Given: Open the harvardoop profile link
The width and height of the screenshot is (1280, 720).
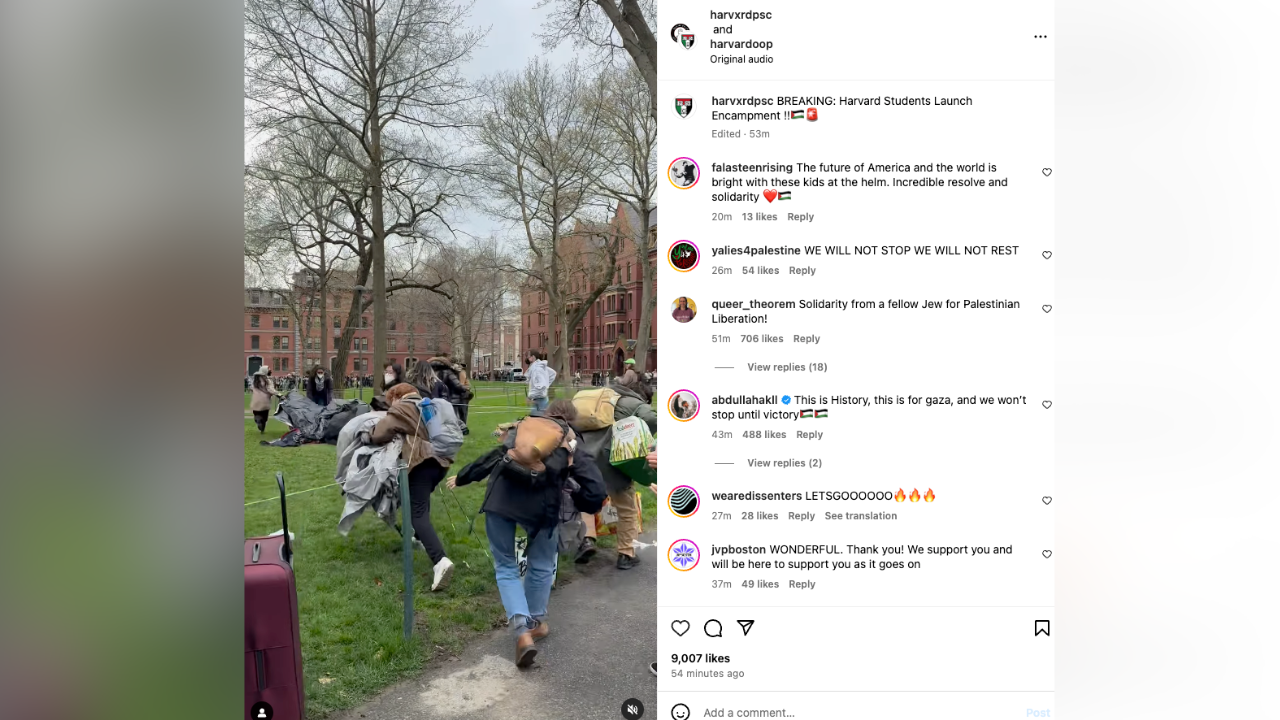Looking at the screenshot, I should (741, 44).
